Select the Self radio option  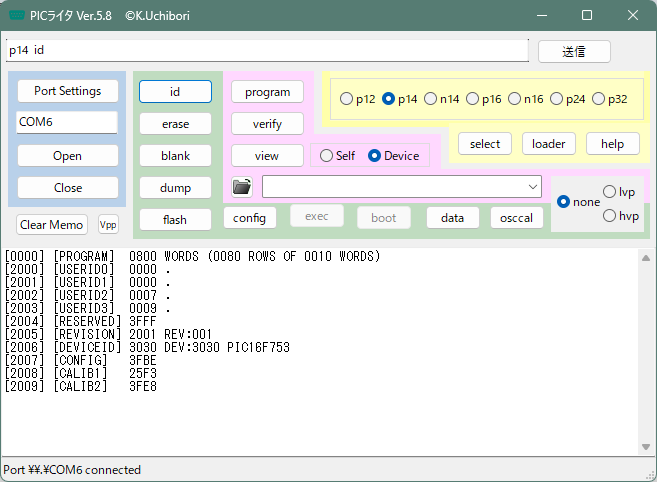[x=325, y=156]
